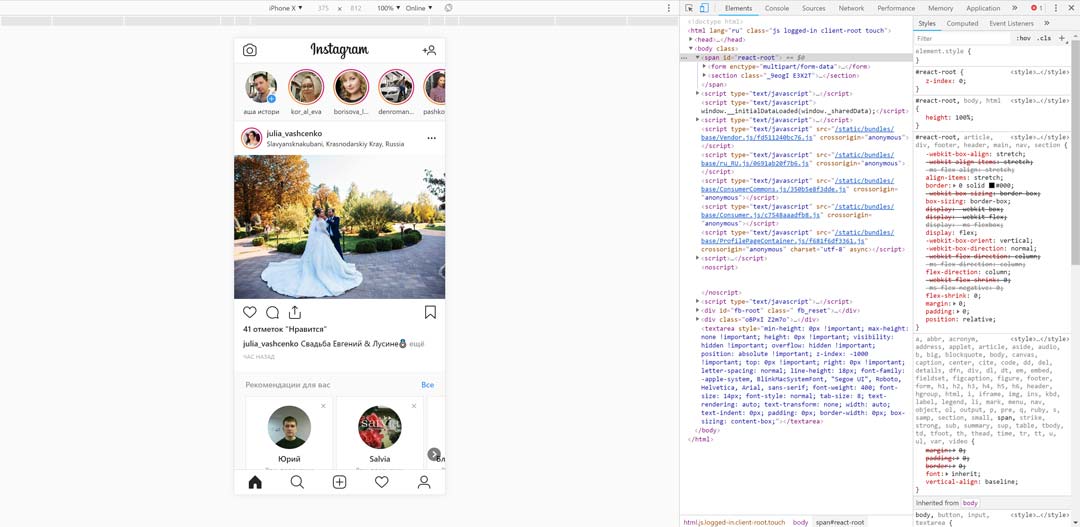The height and width of the screenshot is (527, 1080).
Task: Rotate the device orientation icon
Action: (x=448, y=8)
